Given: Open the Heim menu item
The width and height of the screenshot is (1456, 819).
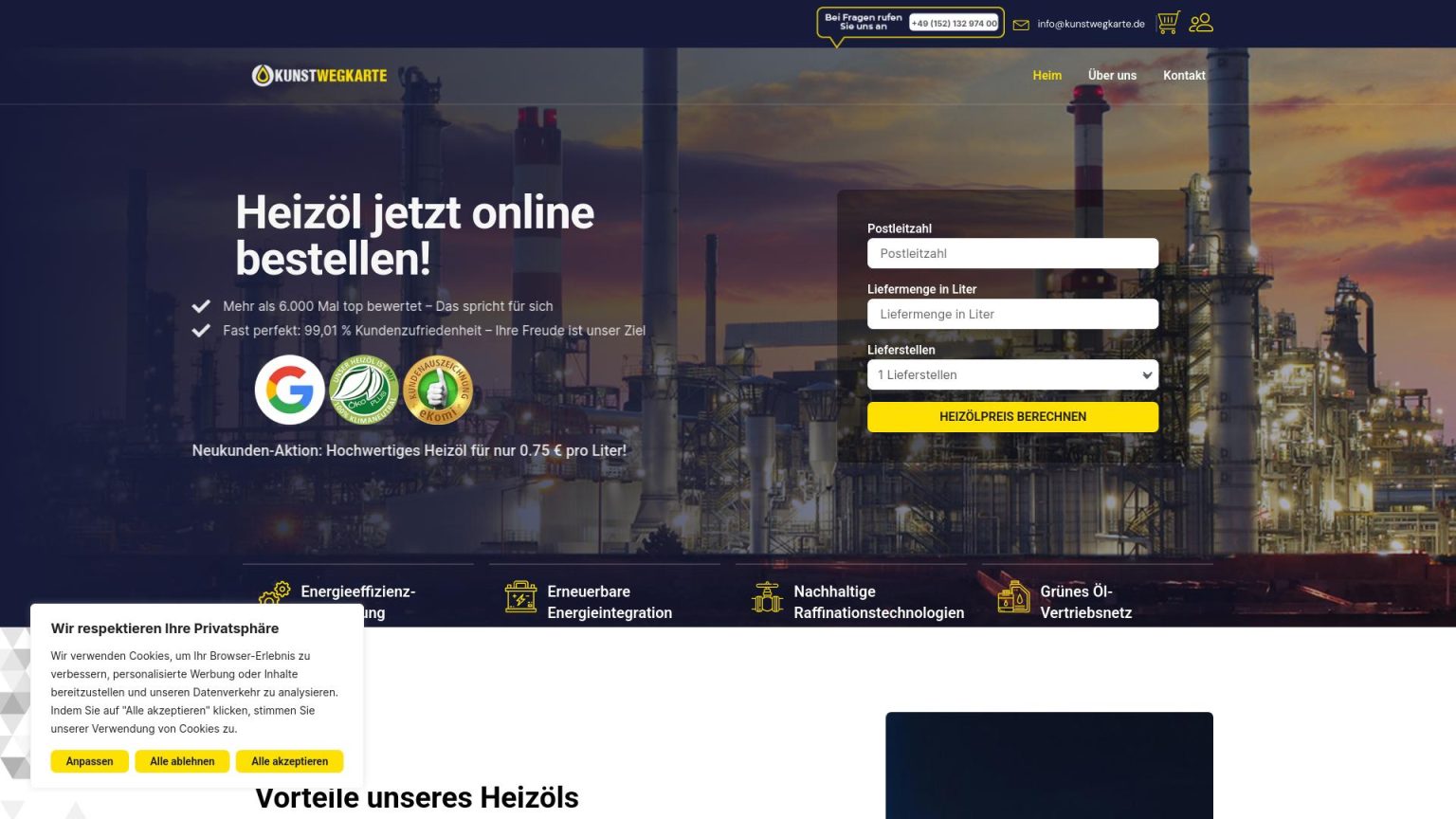Looking at the screenshot, I should click(1046, 76).
